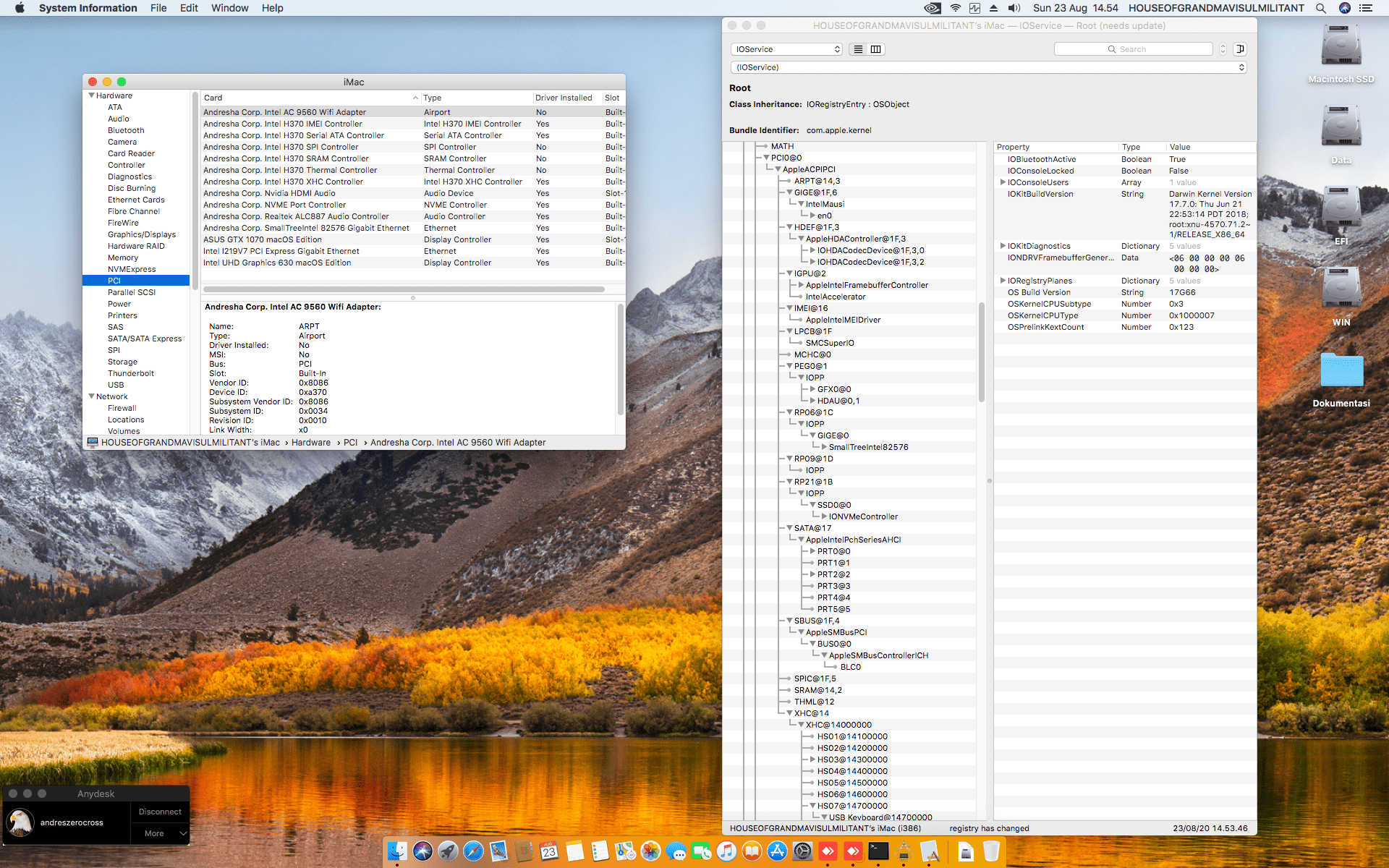1389x868 pixels.
Task: Open the Window menu
Action: (x=229, y=8)
